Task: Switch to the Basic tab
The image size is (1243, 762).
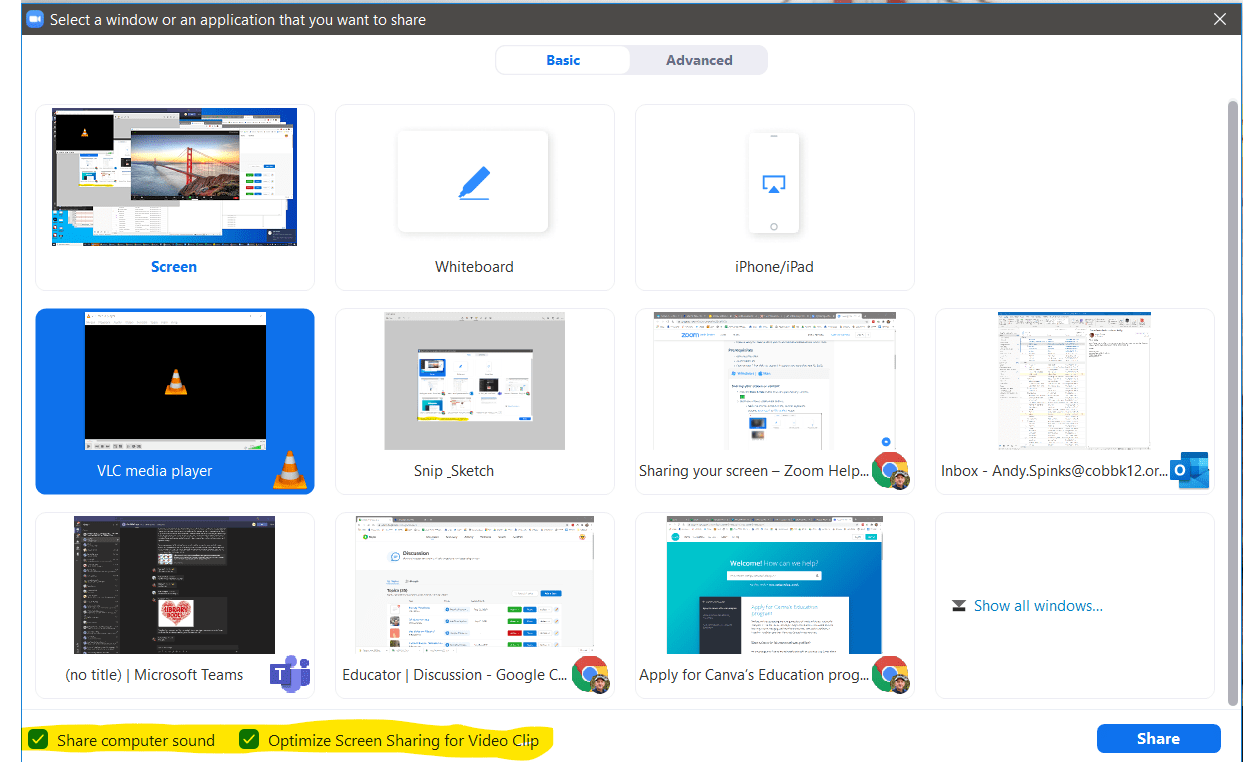Action: pos(563,60)
